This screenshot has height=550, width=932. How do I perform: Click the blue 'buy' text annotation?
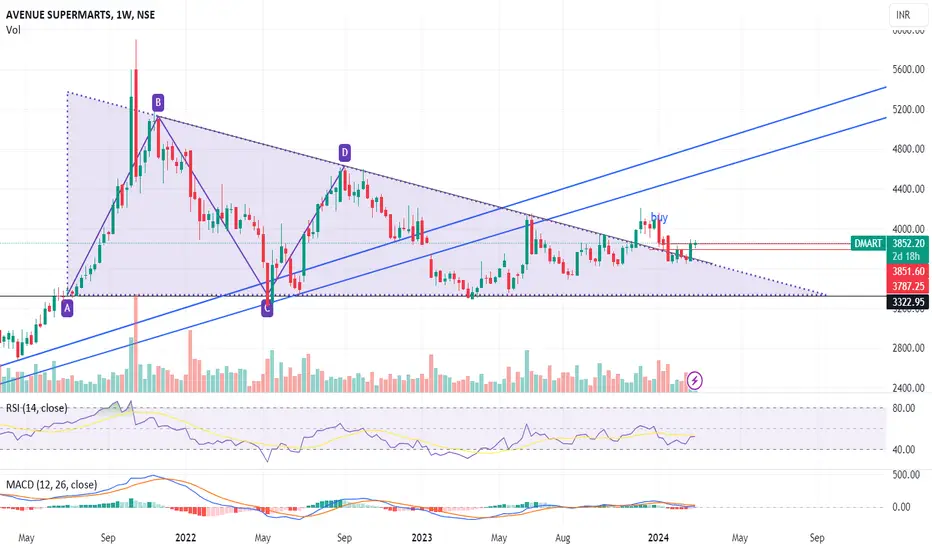(x=659, y=217)
